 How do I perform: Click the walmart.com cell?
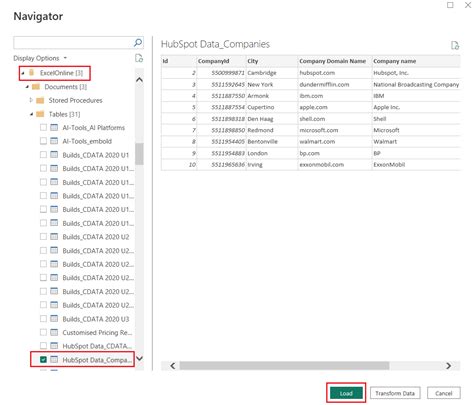point(335,141)
